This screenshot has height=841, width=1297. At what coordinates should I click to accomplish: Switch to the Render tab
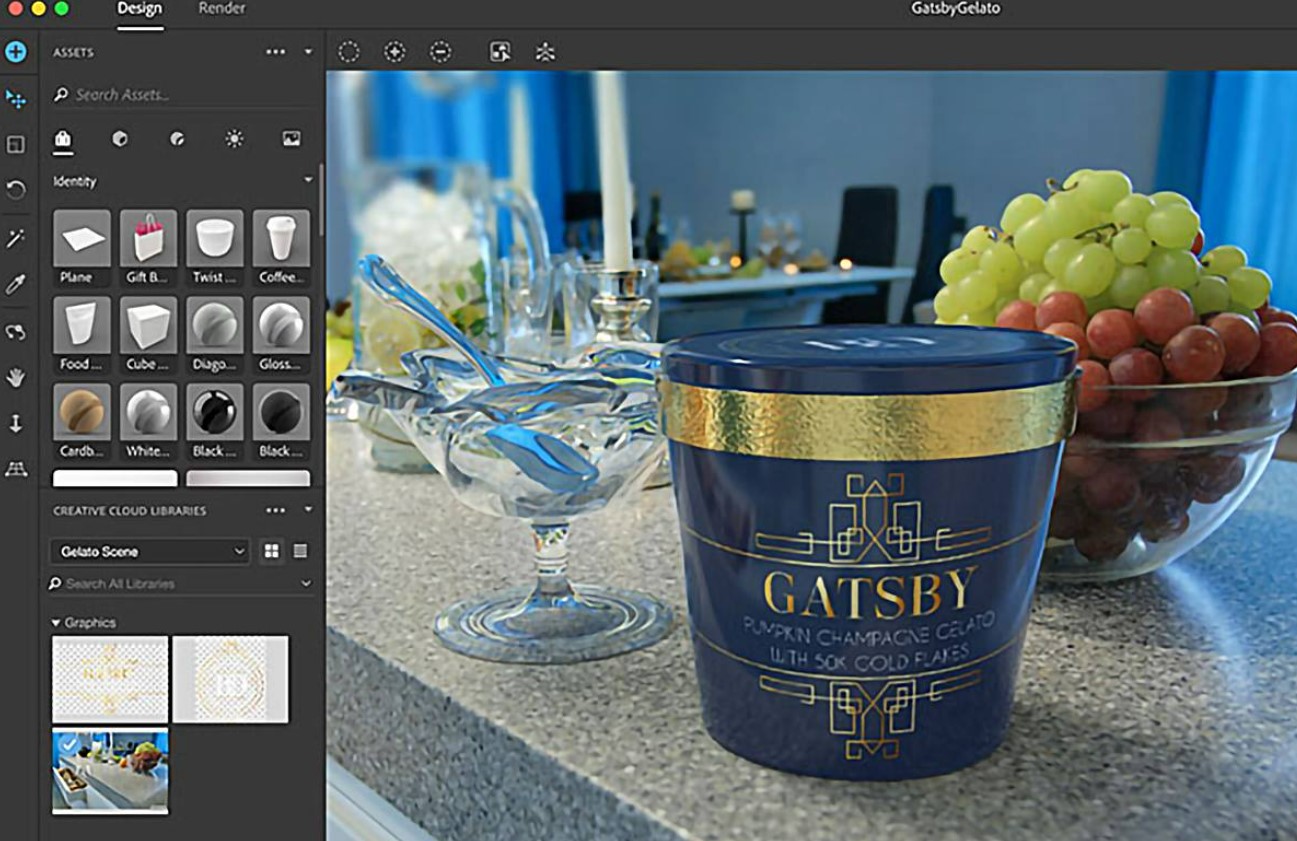click(221, 9)
